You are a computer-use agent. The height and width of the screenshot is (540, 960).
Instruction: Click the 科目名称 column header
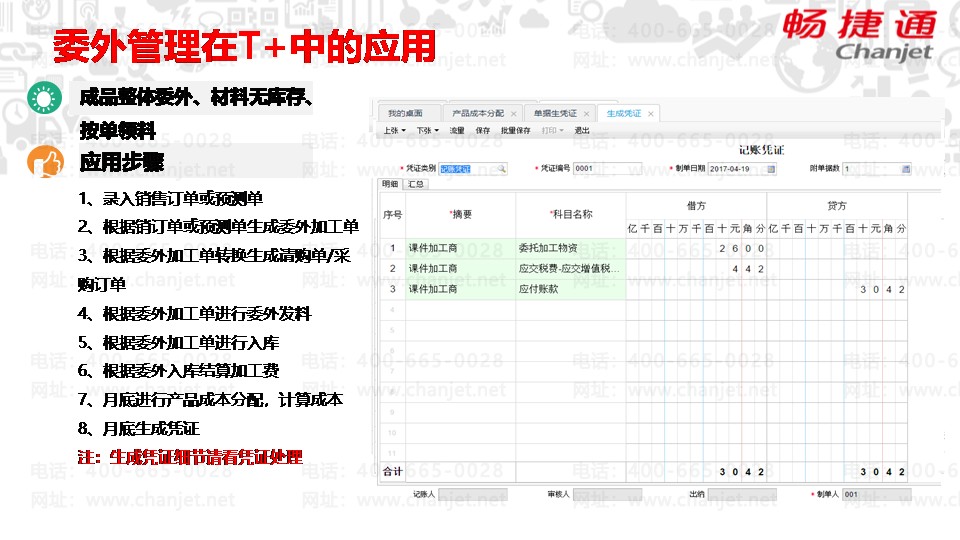571,214
